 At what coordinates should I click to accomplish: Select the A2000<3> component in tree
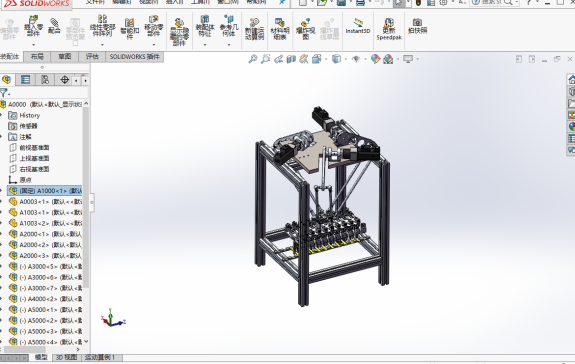[45, 255]
